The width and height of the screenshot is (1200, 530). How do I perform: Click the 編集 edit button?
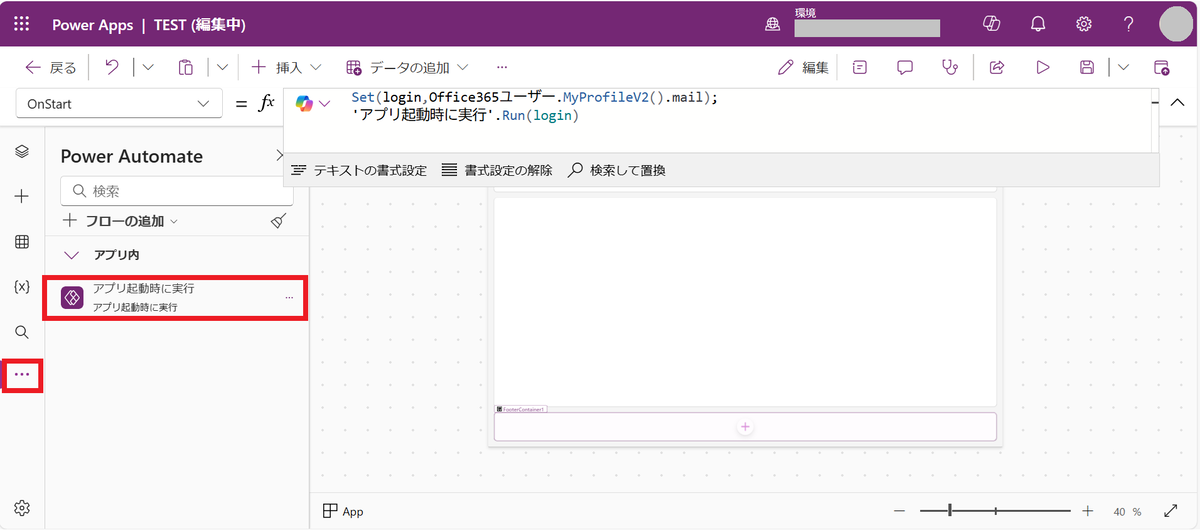point(804,67)
